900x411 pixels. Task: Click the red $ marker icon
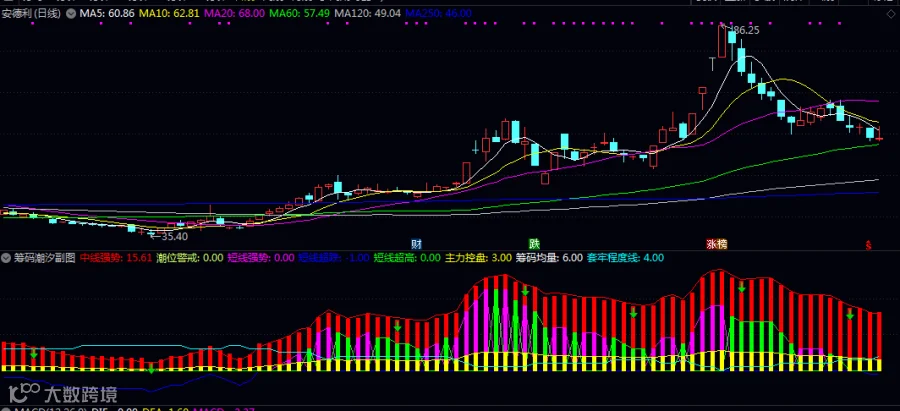[869, 245]
